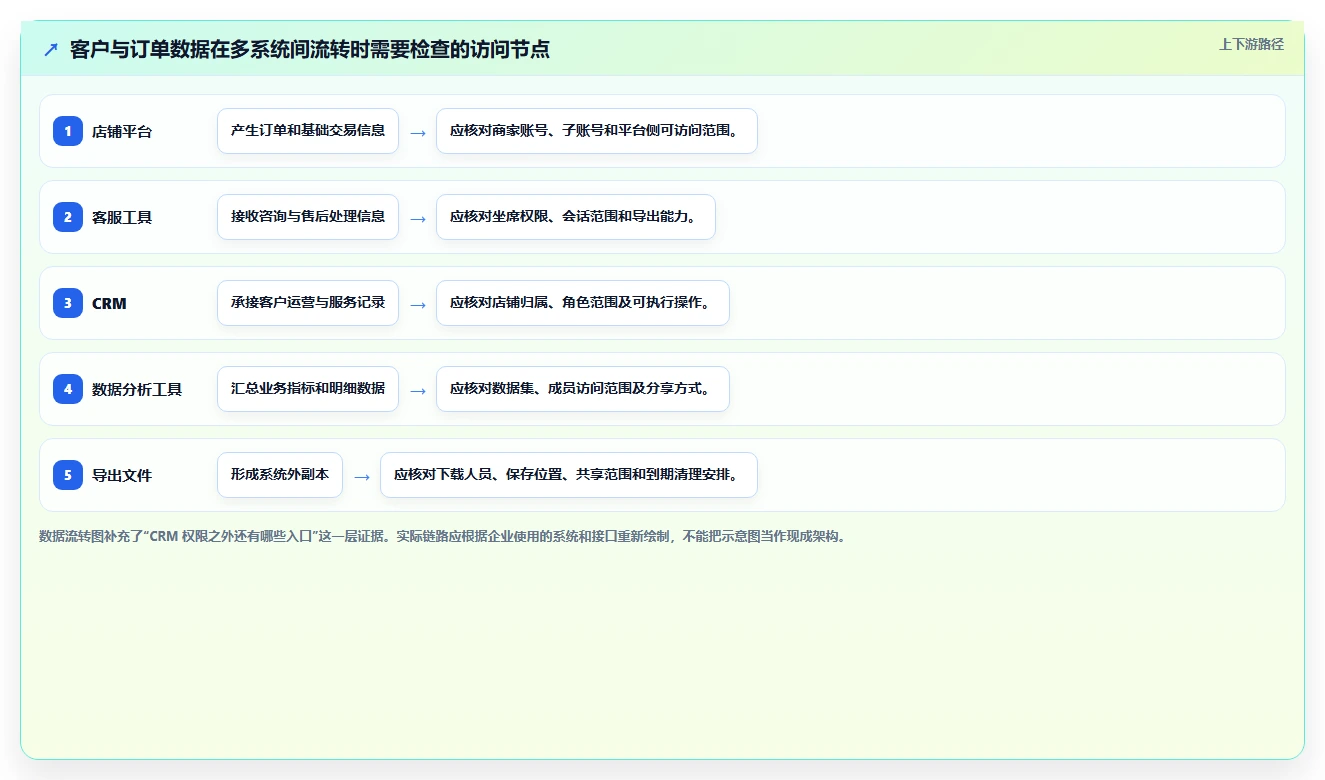Select the 导出文件 row label
The width and height of the screenshot is (1325, 780).
pos(122,475)
